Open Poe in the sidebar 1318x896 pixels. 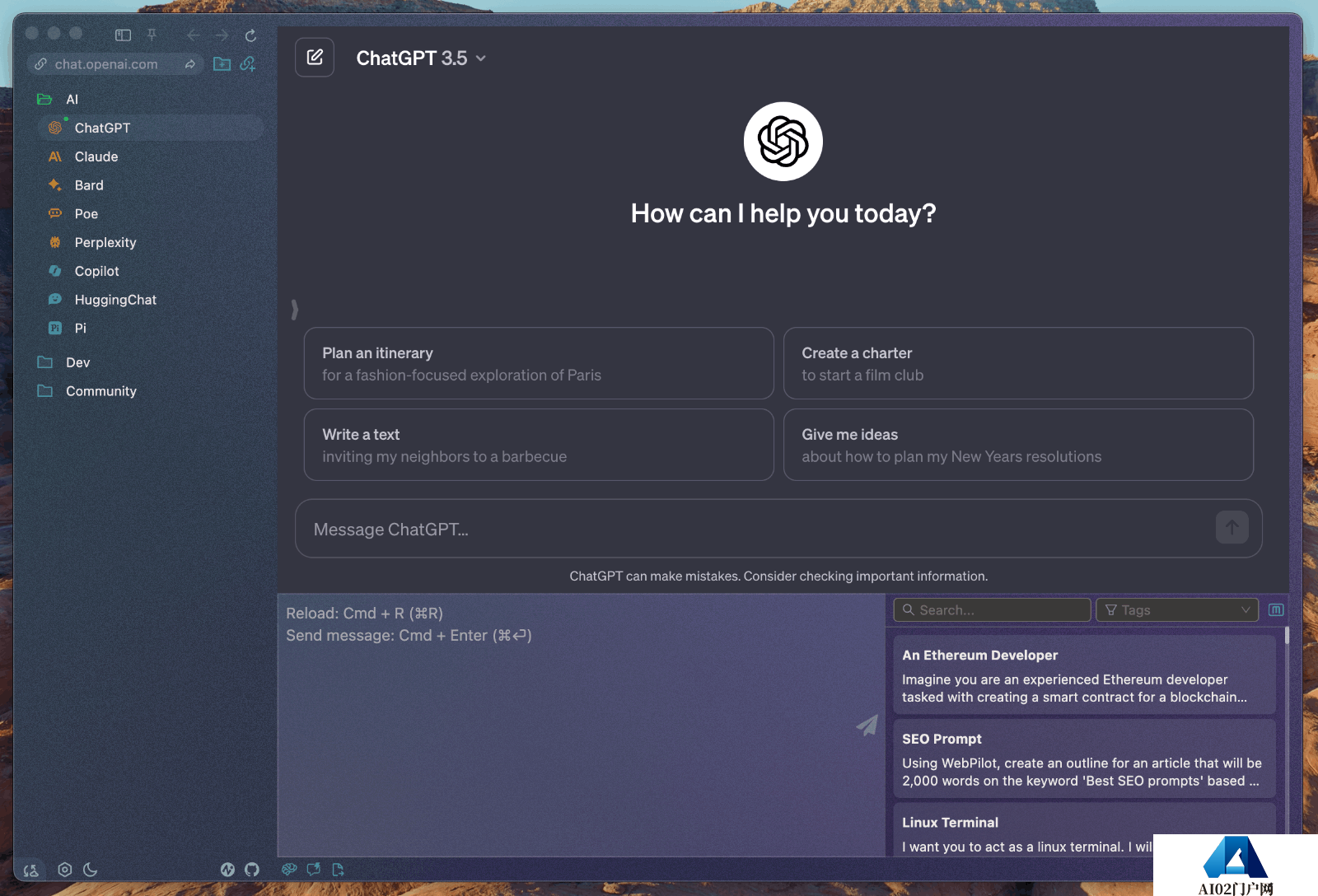click(x=151, y=214)
